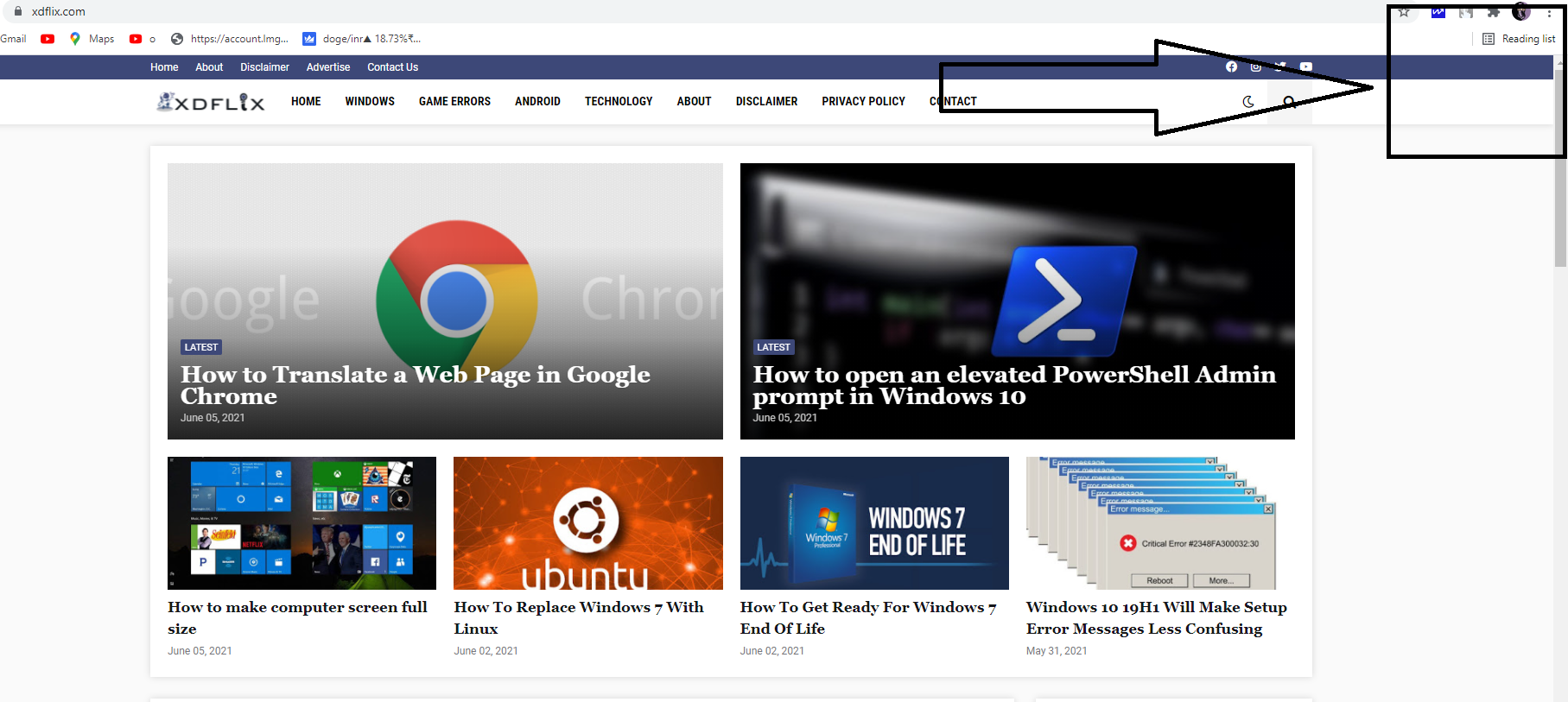Click the lock icon beside xdflix.com

(18, 11)
